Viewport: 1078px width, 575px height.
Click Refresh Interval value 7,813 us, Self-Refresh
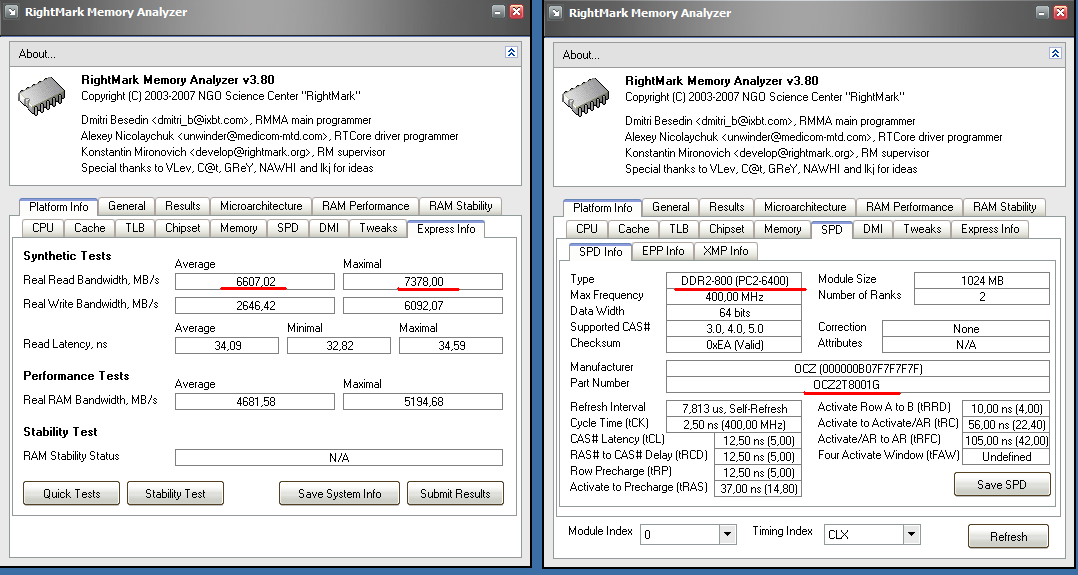(734, 409)
